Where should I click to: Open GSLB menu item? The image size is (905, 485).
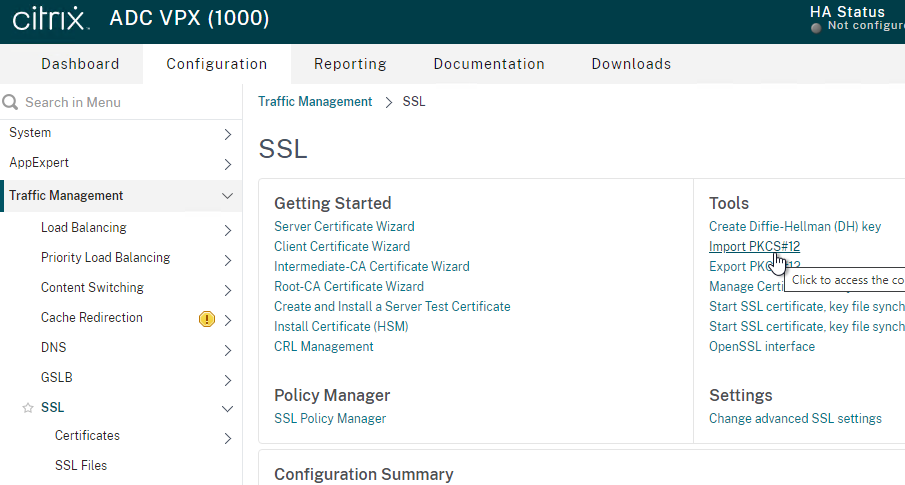coord(57,378)
